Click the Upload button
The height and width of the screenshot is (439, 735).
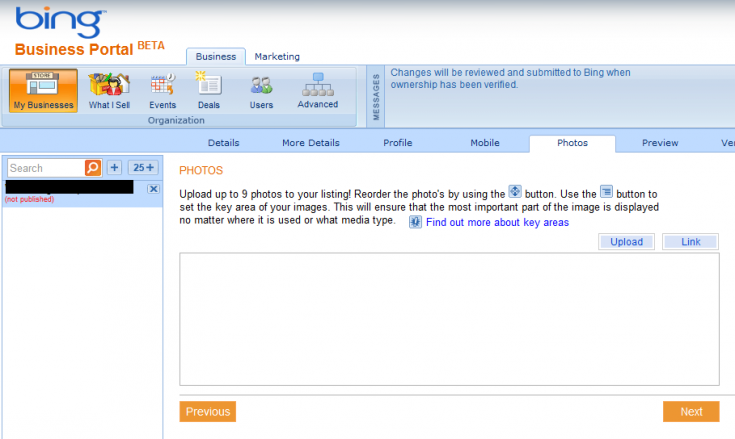click(626, 242)
